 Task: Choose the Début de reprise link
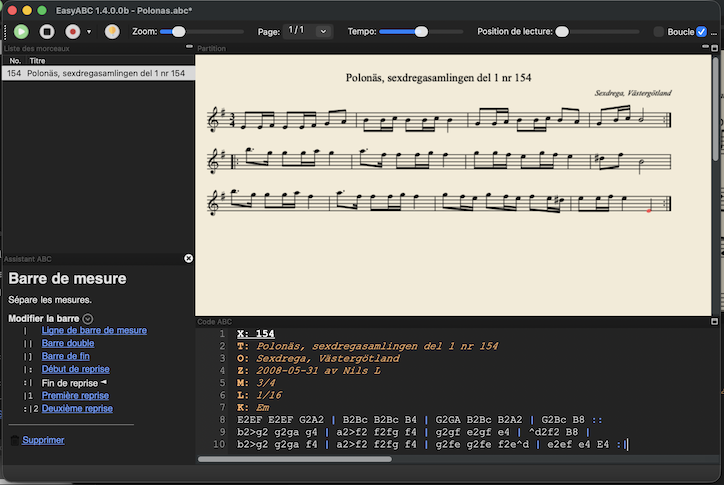(76, 369)
